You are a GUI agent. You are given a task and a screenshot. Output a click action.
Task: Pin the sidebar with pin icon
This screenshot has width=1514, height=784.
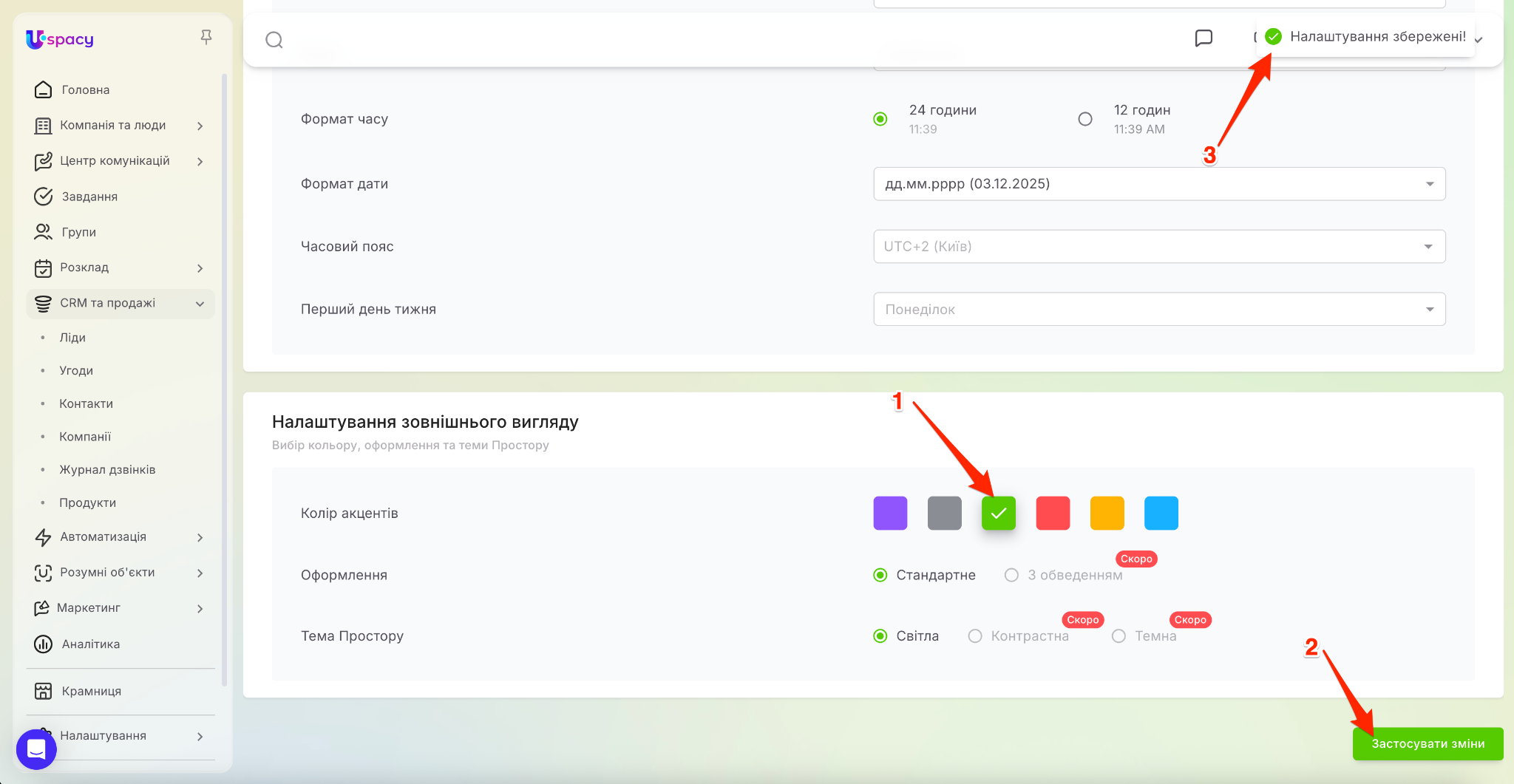pos(206,37)
